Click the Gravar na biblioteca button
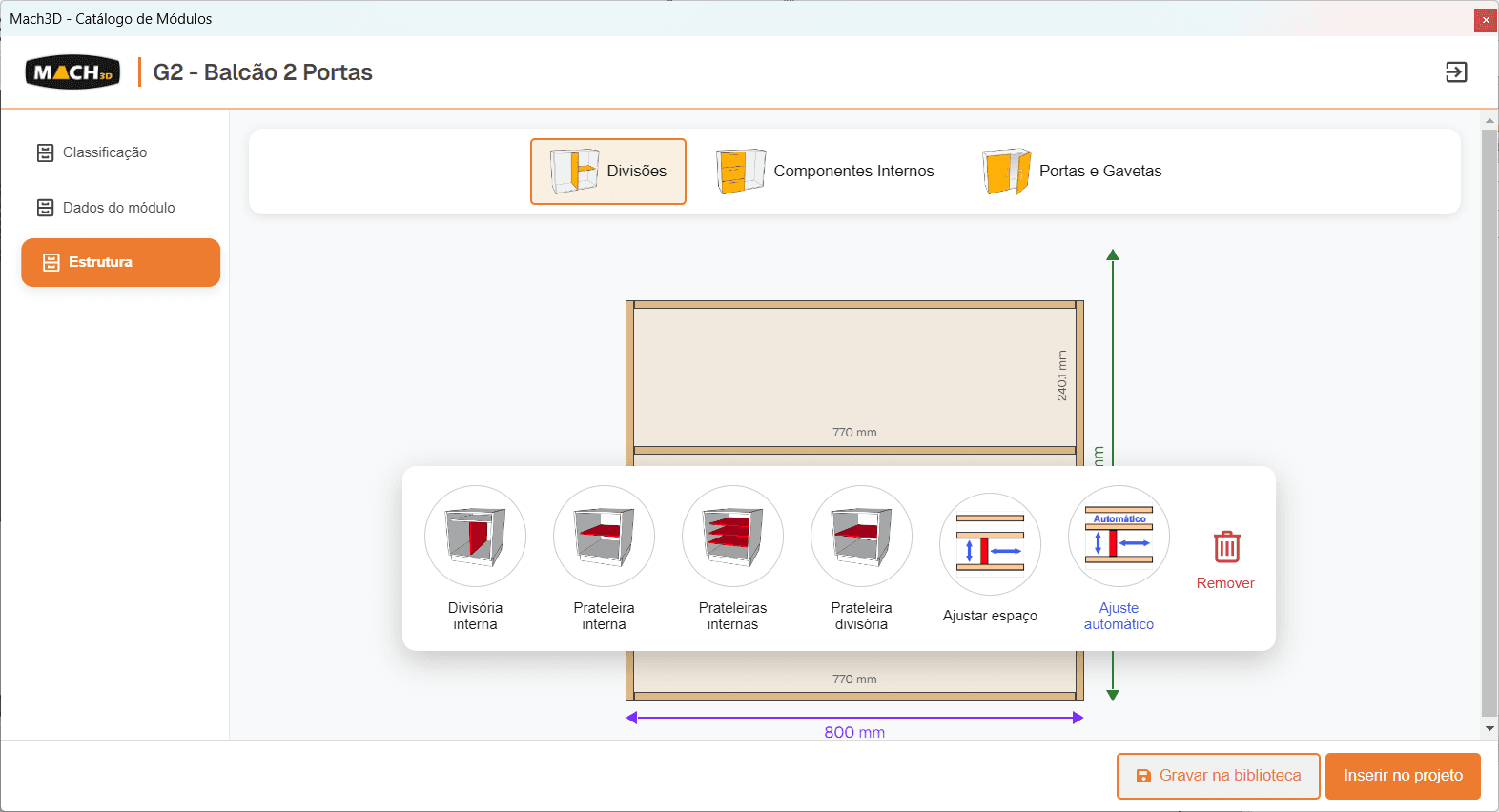This screenshot has width=1499, height=812. (x=1219, y=776)
